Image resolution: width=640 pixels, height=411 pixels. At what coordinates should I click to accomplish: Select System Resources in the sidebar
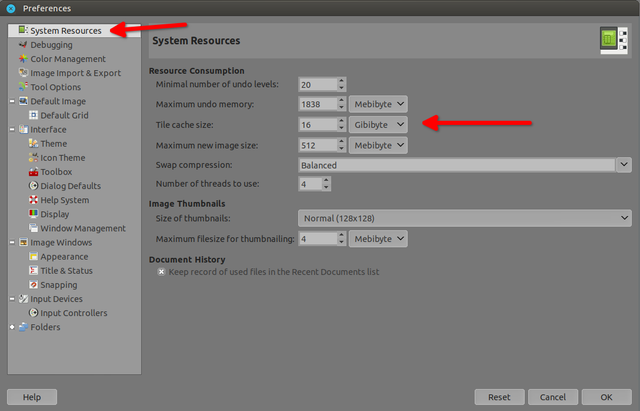tap(66, 31)
